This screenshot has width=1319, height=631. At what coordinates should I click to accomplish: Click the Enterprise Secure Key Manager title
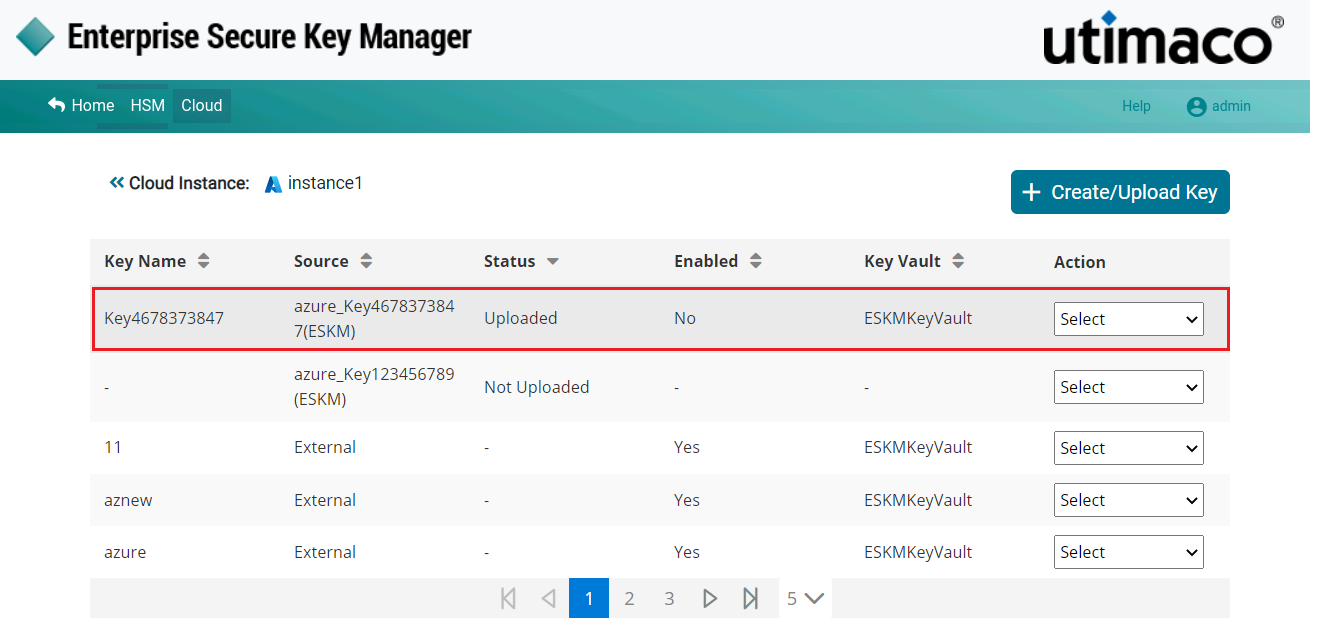click(269, 37)
